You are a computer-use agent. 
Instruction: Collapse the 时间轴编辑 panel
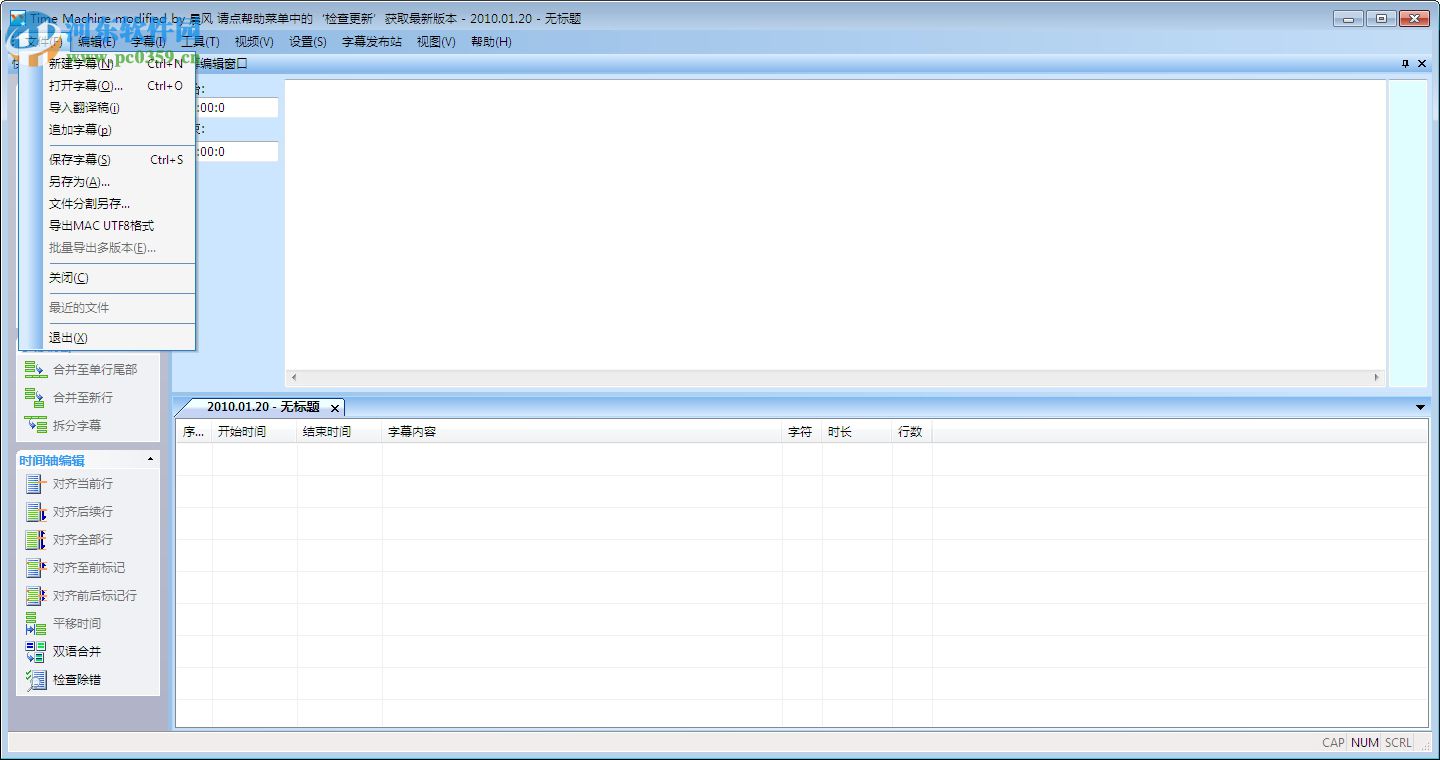click(x=151, y=459)
